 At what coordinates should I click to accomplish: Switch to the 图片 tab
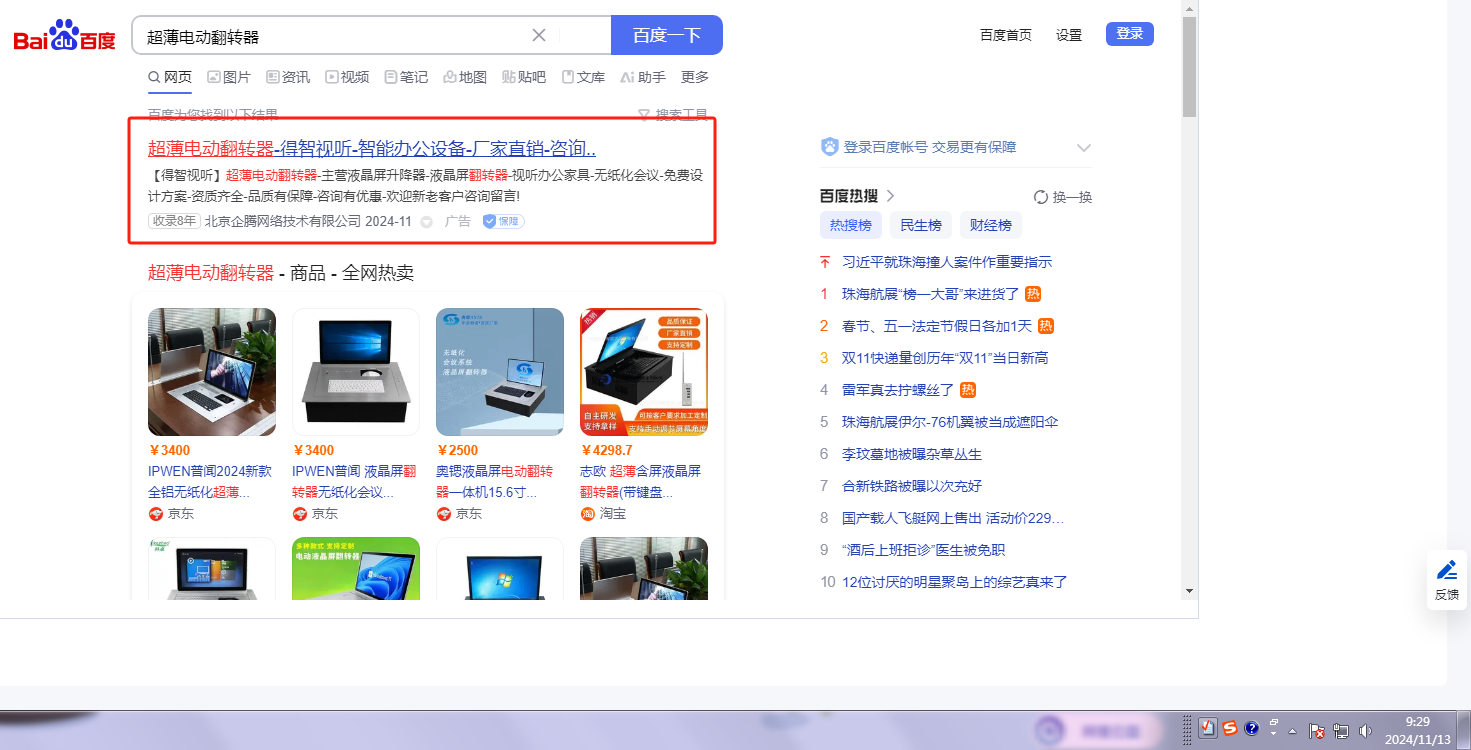[229, 77]
